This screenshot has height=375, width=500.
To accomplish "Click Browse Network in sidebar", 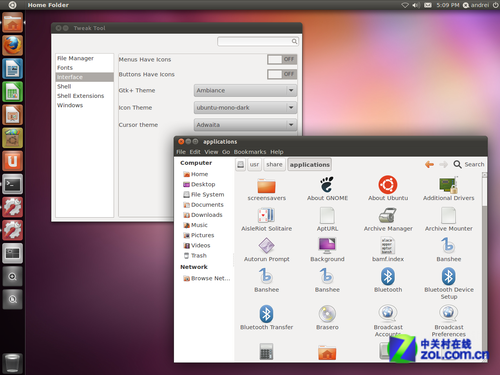I will click(206, 278).
